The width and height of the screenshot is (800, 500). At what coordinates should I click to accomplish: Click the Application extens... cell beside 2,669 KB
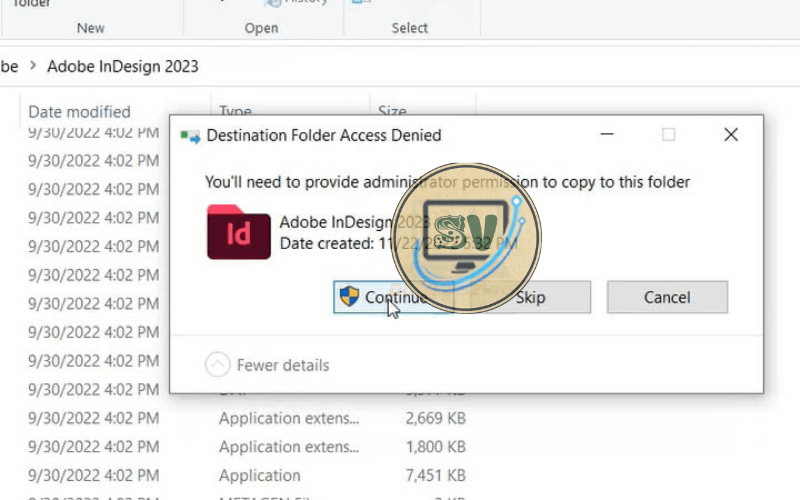click(289, 418)
